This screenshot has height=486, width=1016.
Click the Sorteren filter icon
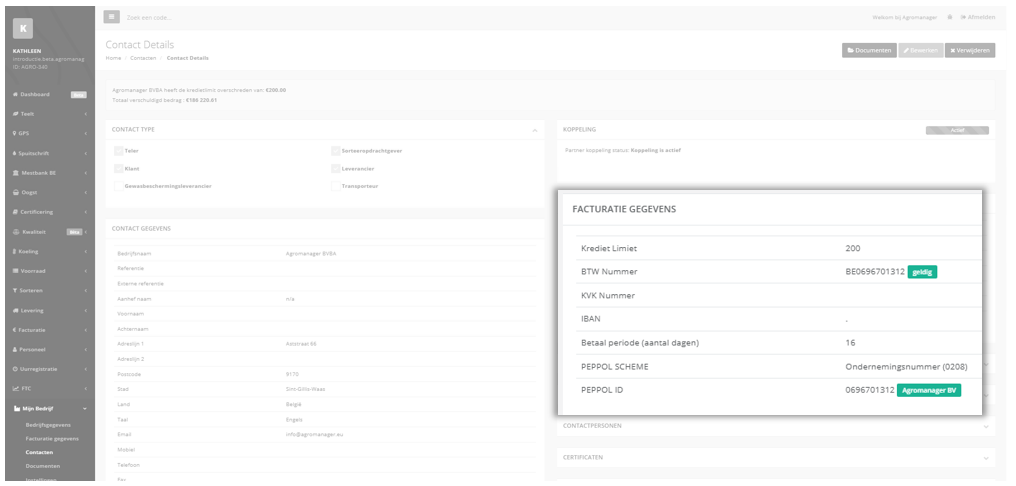[15, 290]
